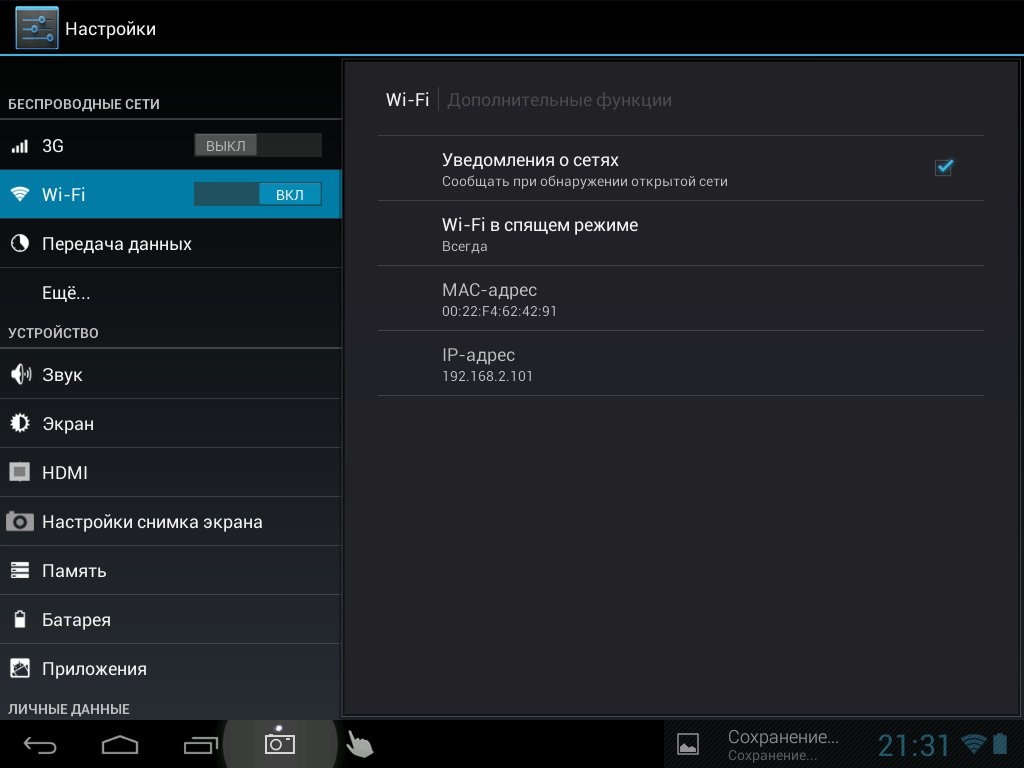Open Приложения settings

[94, 669]
